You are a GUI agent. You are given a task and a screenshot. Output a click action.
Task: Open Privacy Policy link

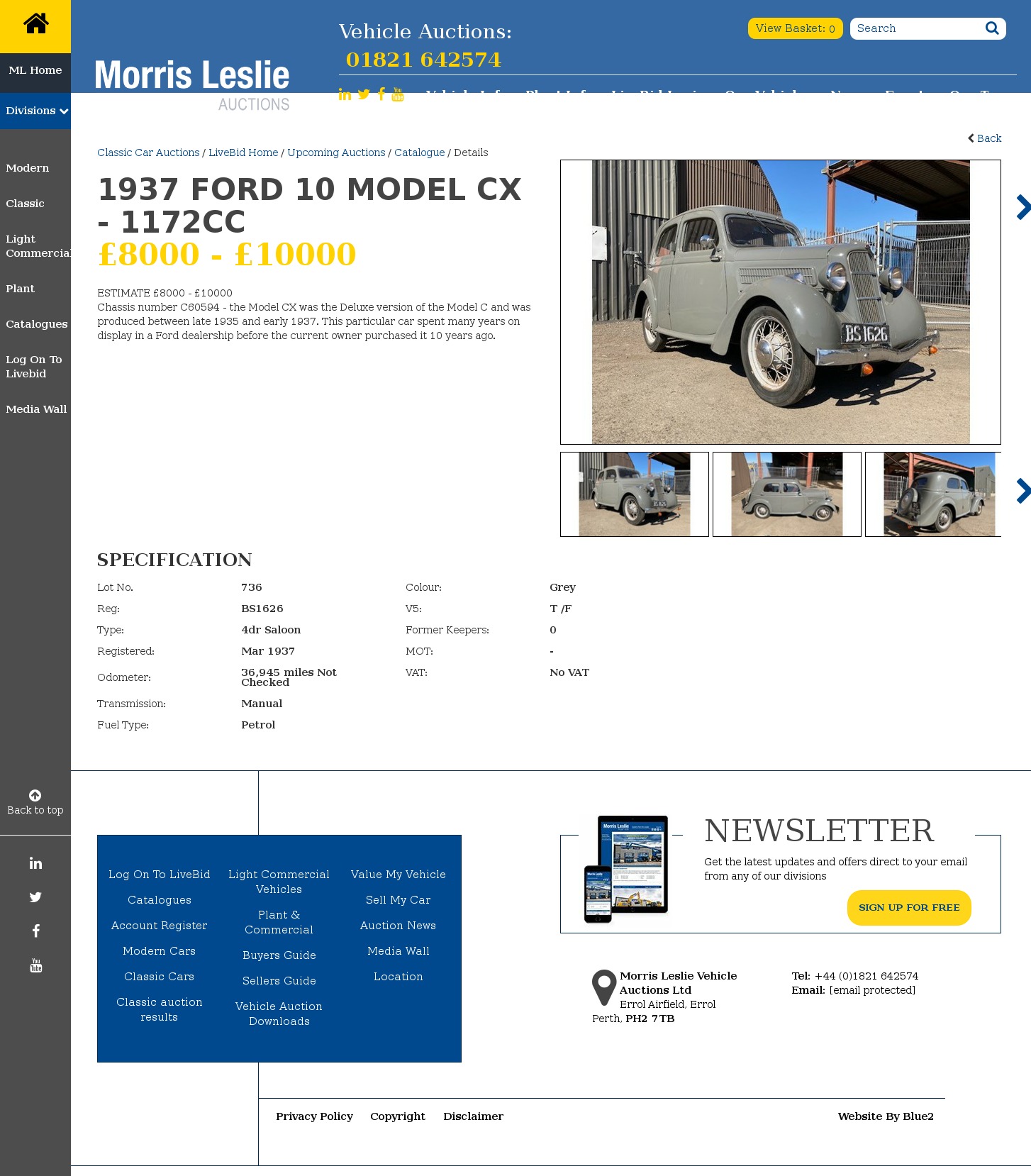pos(315,1116)
